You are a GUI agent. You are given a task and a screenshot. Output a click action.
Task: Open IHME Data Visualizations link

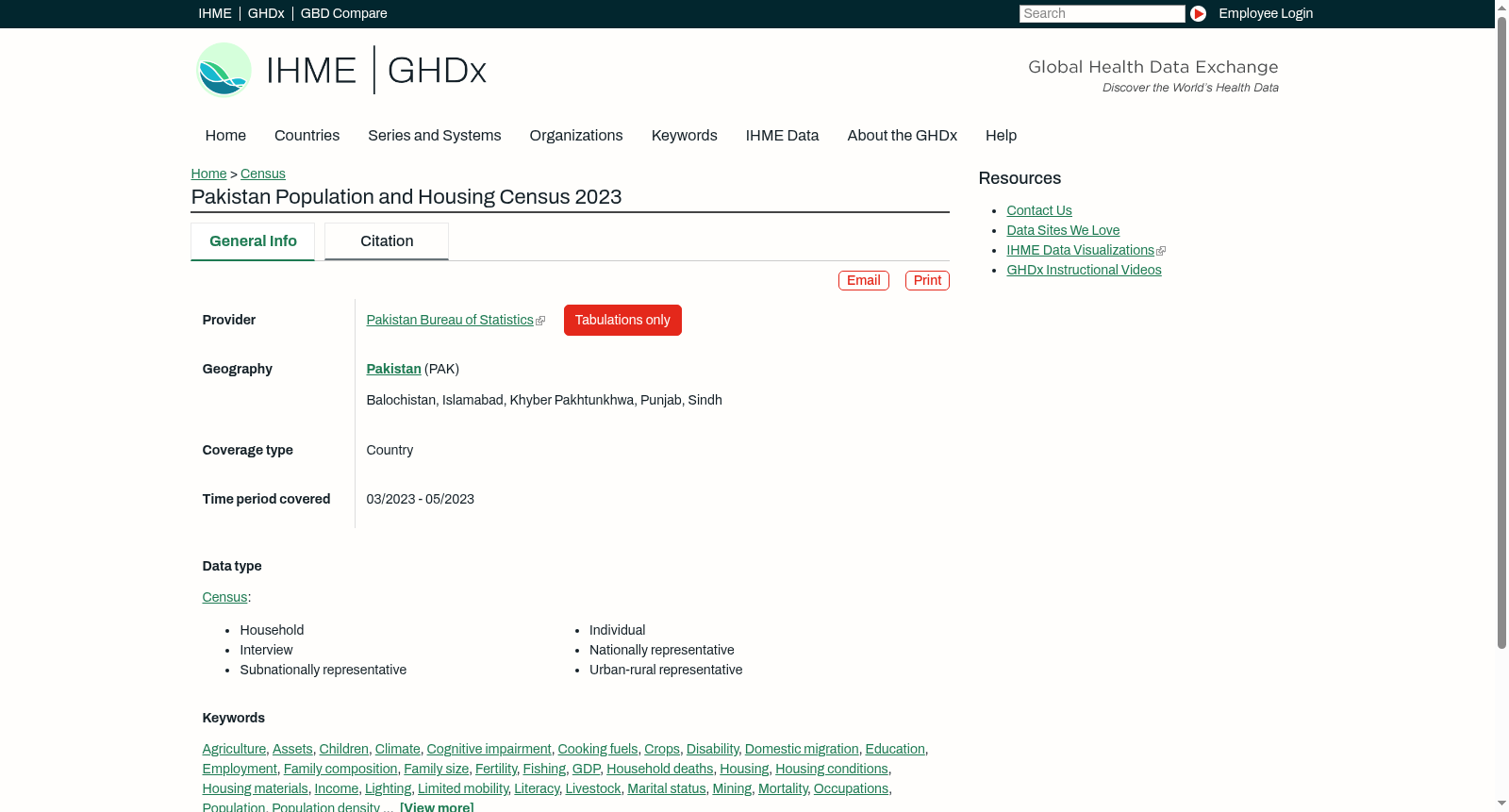(x=1081, y=250)
